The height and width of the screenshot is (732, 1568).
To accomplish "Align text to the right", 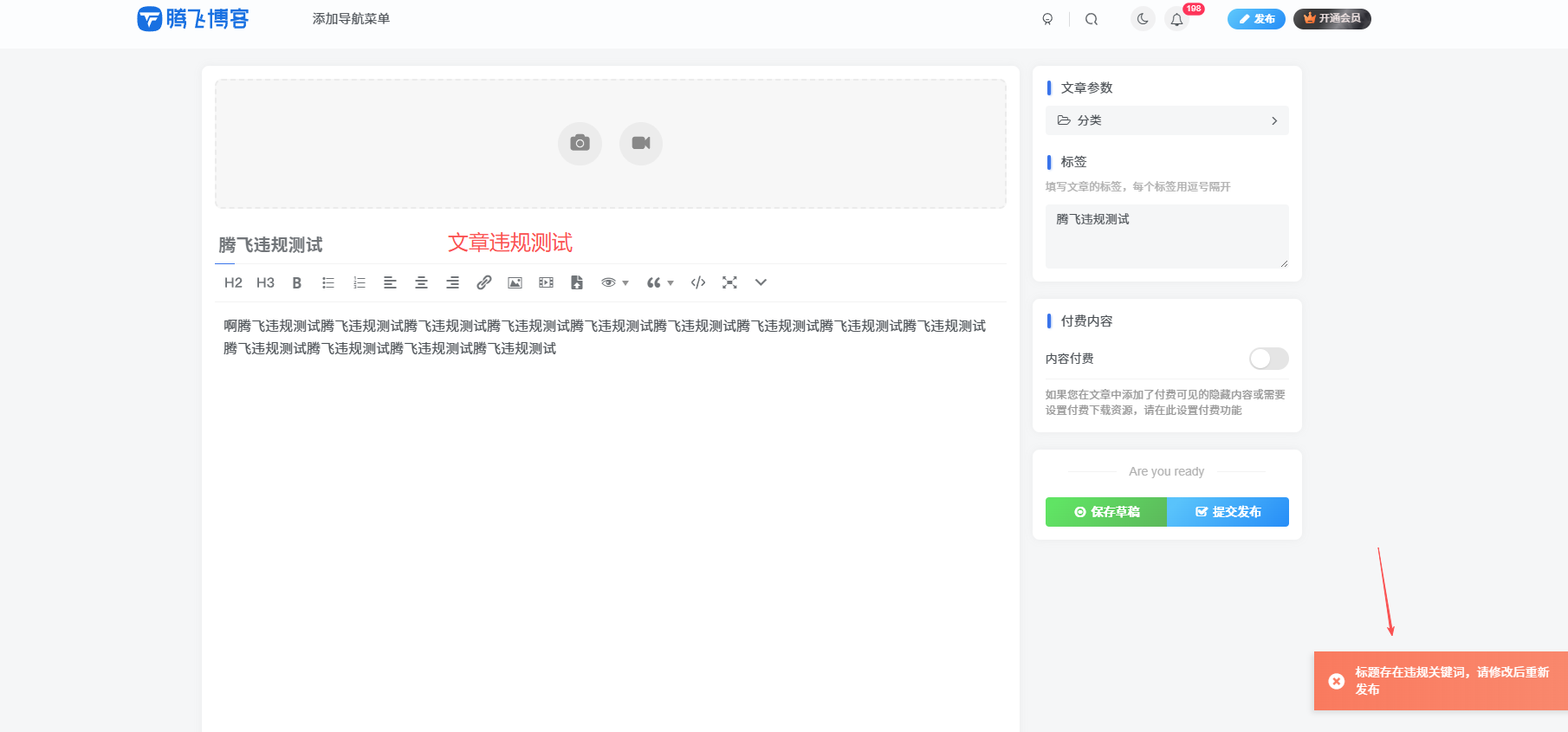I will pos(452,282).
